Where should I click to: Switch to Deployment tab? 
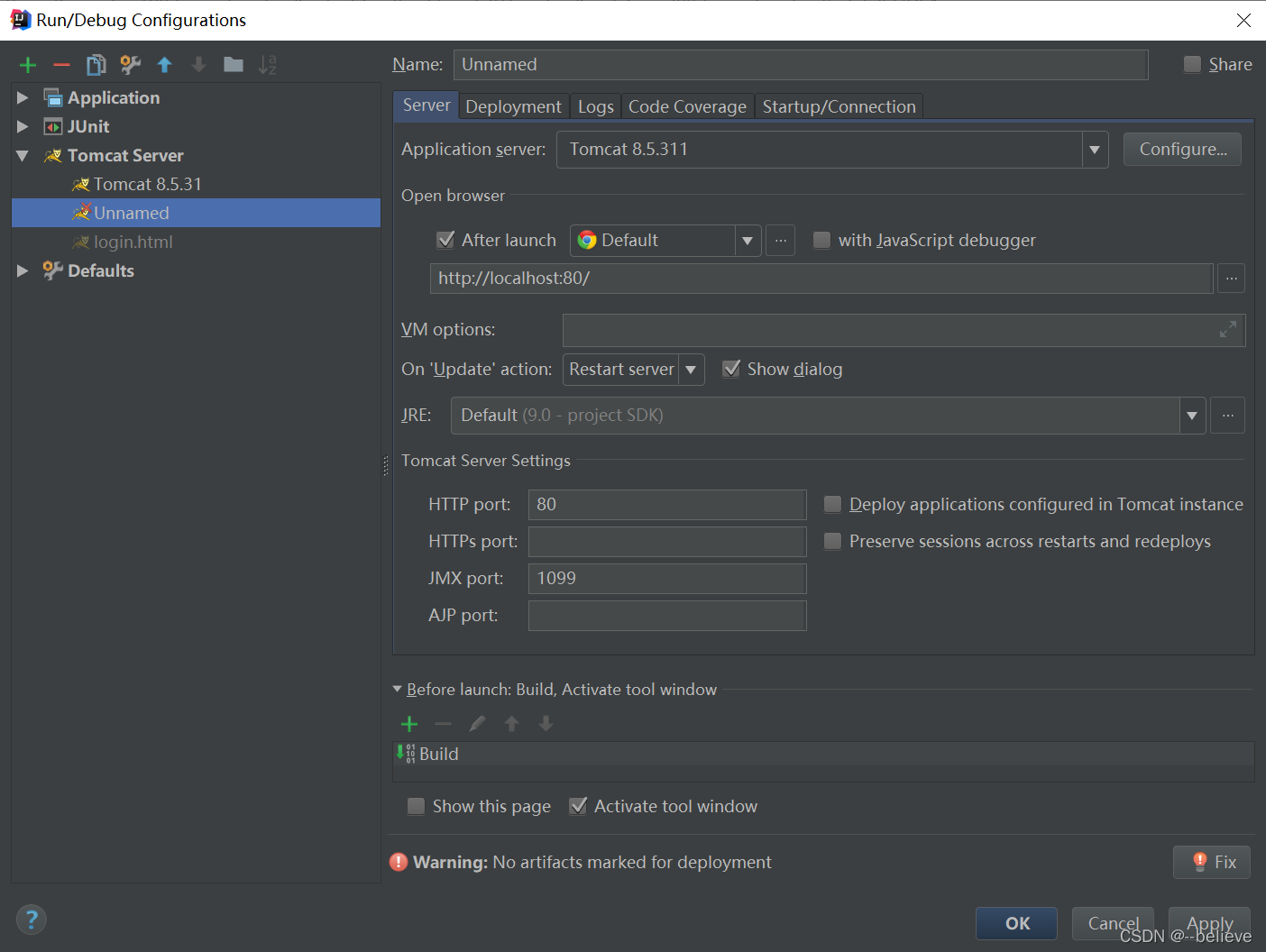(x=514, y=106)
